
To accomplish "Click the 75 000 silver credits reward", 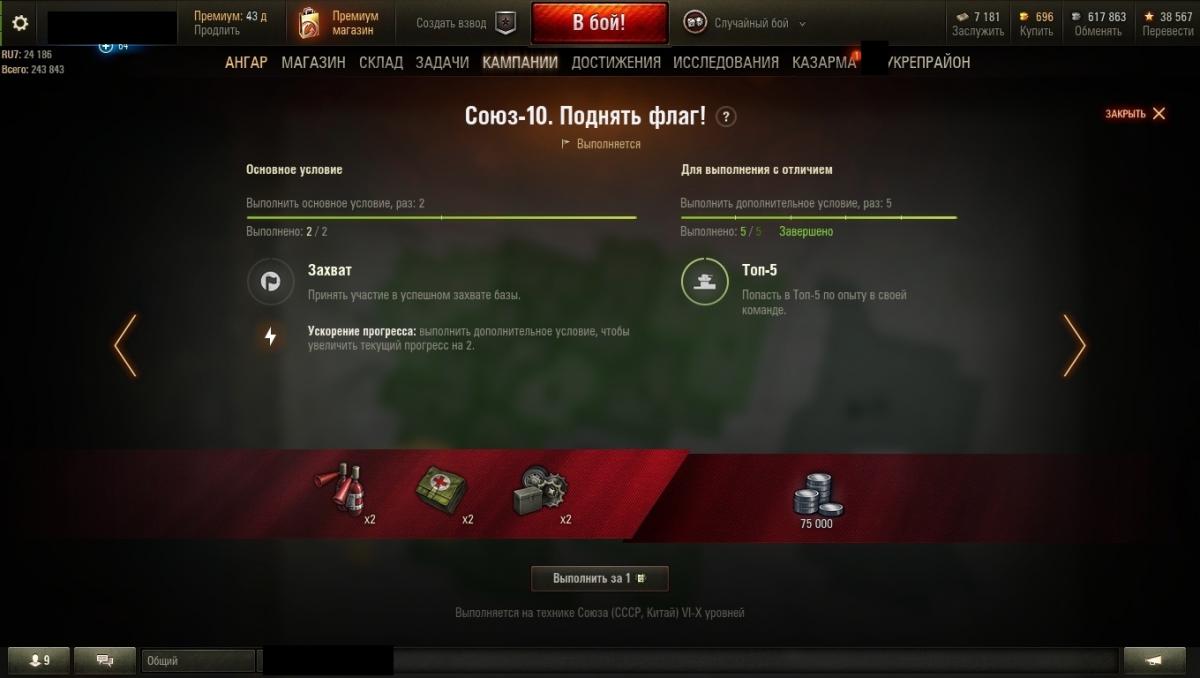I will [x=817, y=500].
